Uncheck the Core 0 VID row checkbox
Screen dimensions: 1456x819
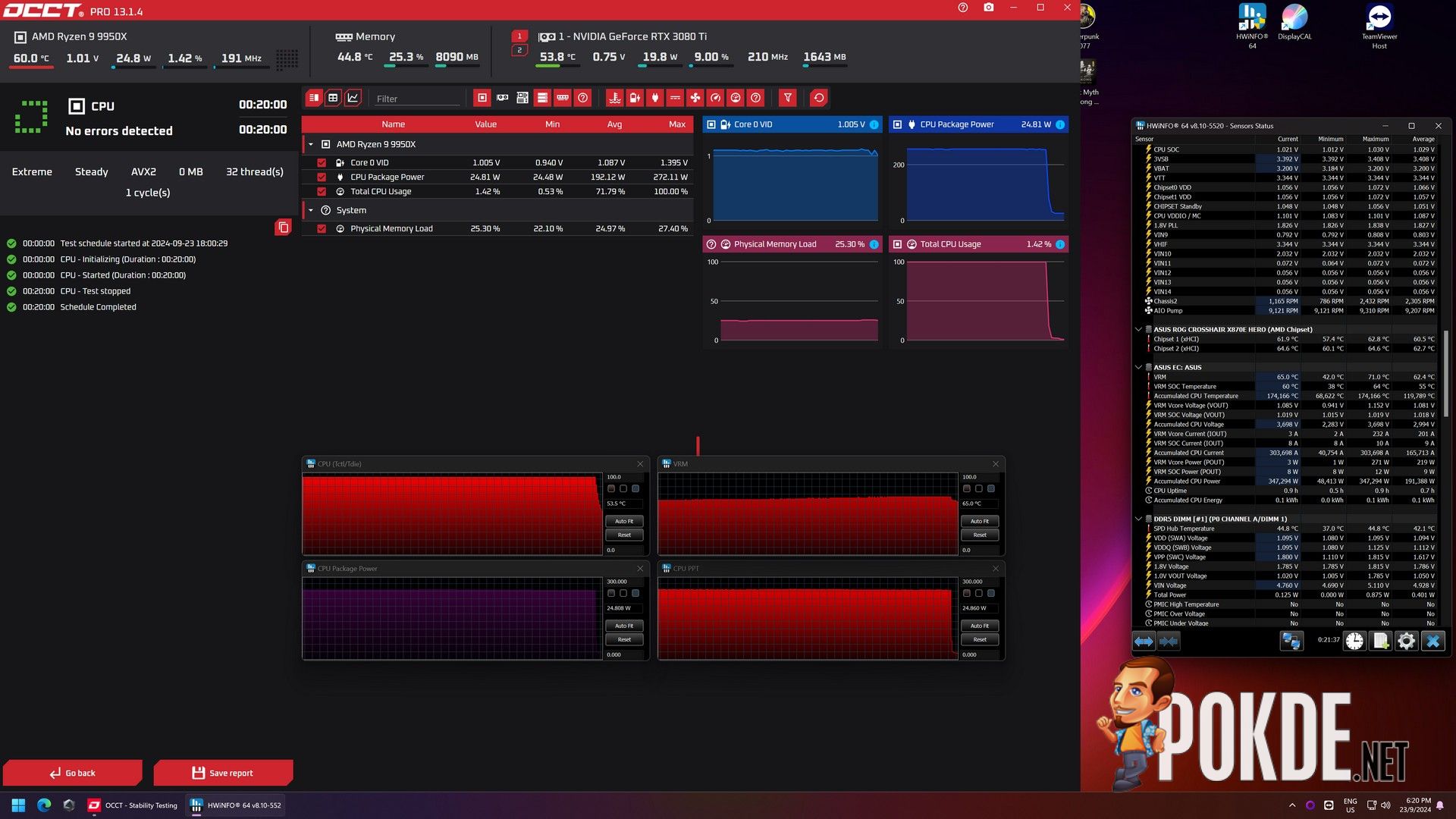coord(322,162)
